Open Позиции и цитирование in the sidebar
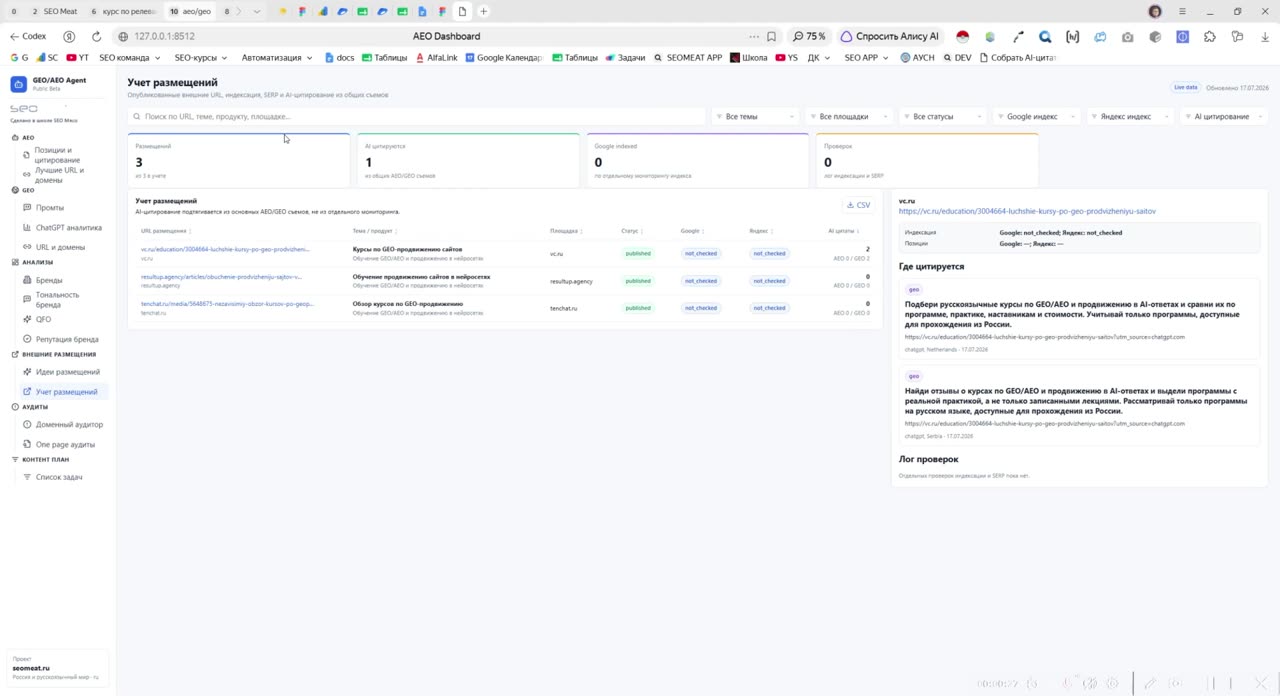The width and height of the screenshot is (1280, 696). coord(57,155)
